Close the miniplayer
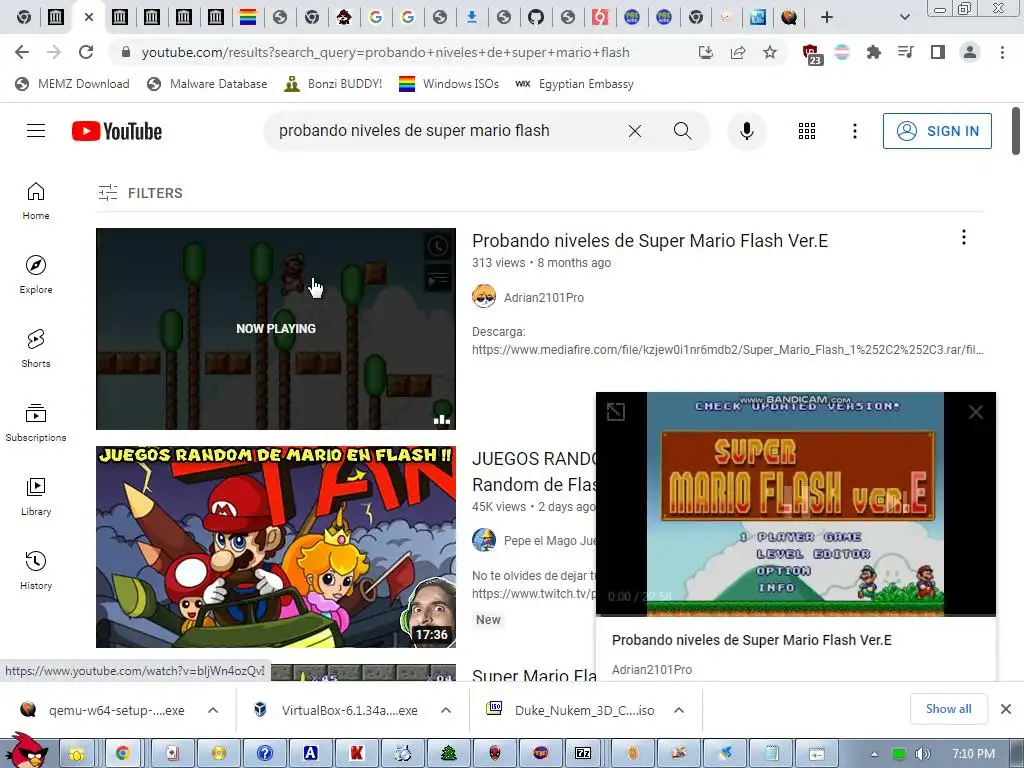Viewport: 1024px width, 768px height. click(x=976, y=411)
